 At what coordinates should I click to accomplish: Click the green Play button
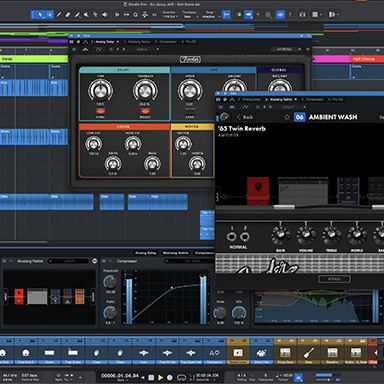(161, 377)
